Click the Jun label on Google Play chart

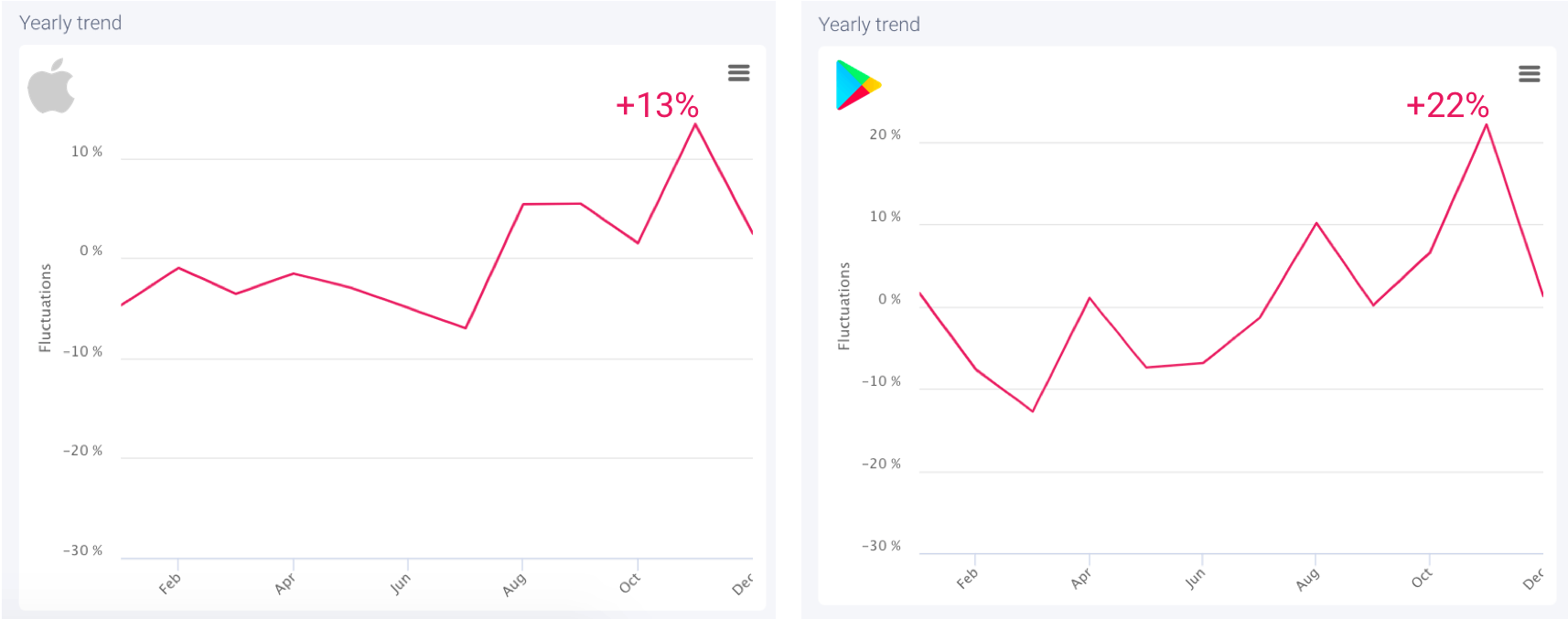click(1194, 579)
